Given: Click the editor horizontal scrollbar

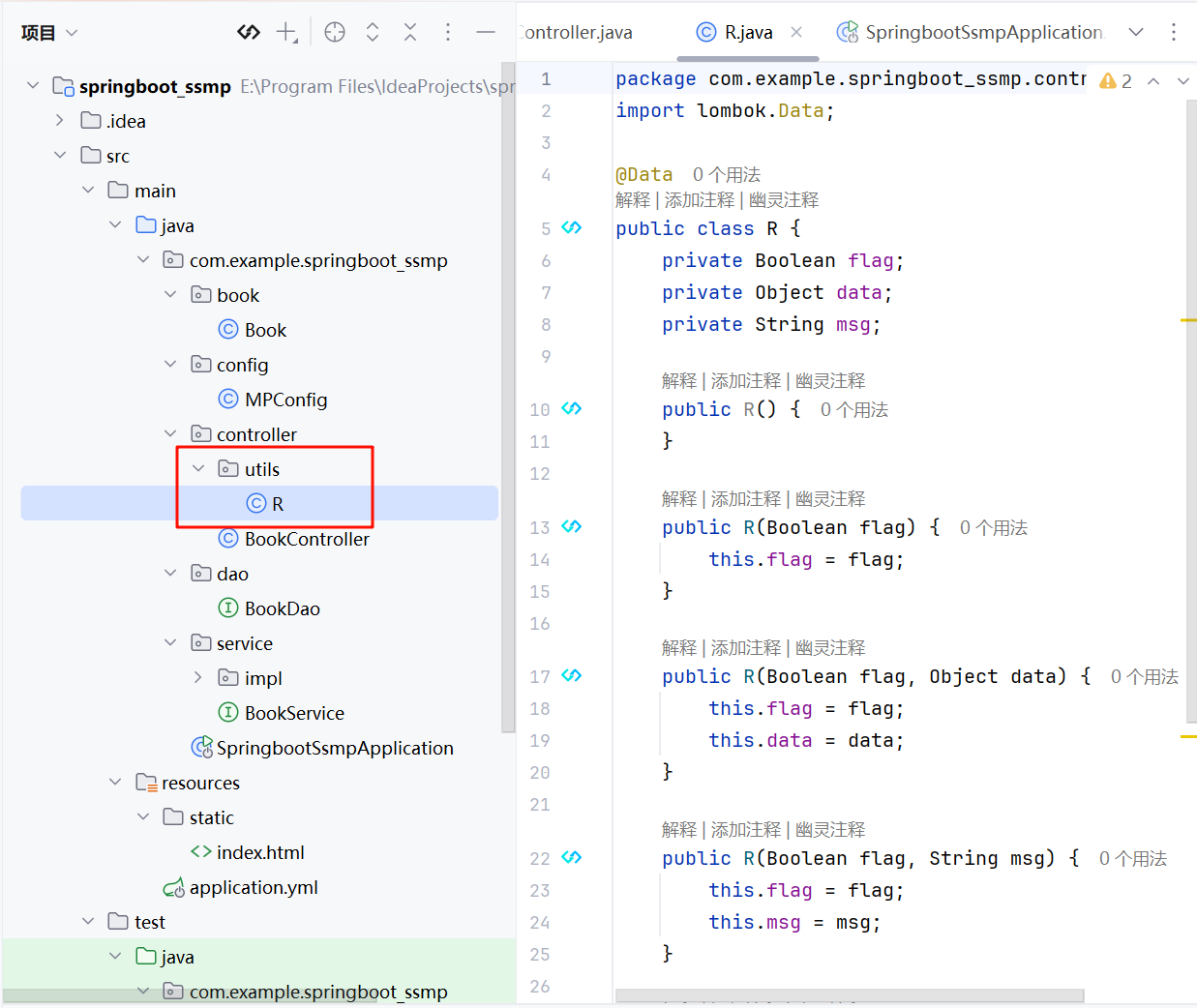Looking at the screenshot, I should click(x=850, y=995).
